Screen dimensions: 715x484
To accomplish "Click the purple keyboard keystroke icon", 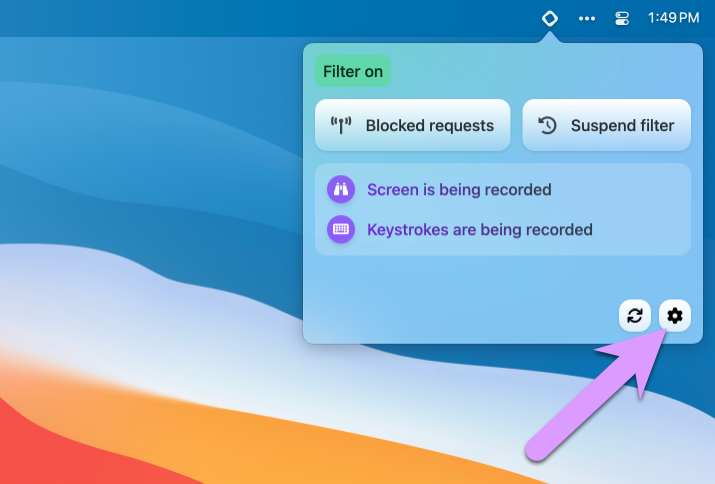I will [341, 229].
